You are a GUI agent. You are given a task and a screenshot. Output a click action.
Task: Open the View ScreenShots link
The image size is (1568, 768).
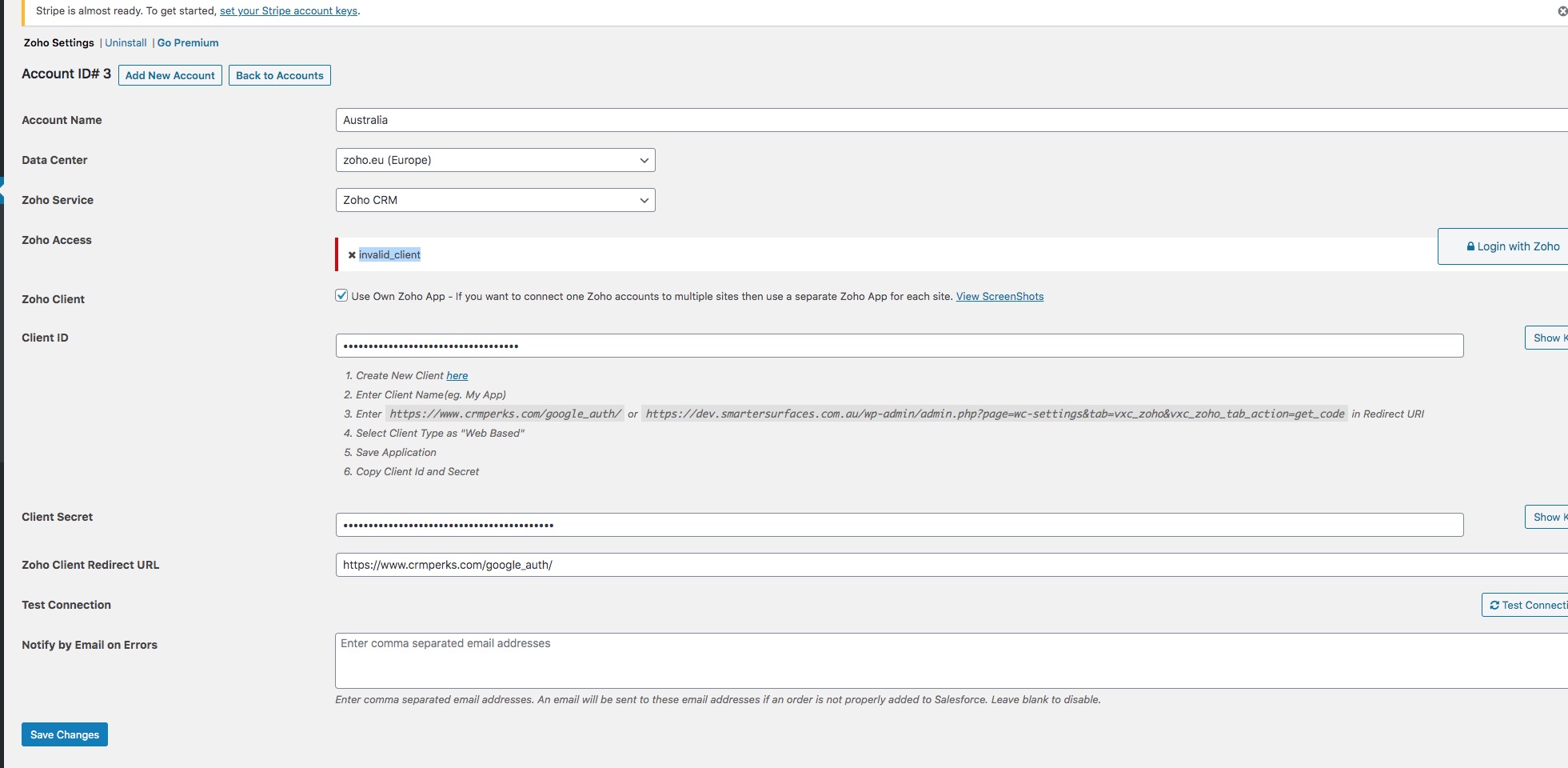pos(999,297)
